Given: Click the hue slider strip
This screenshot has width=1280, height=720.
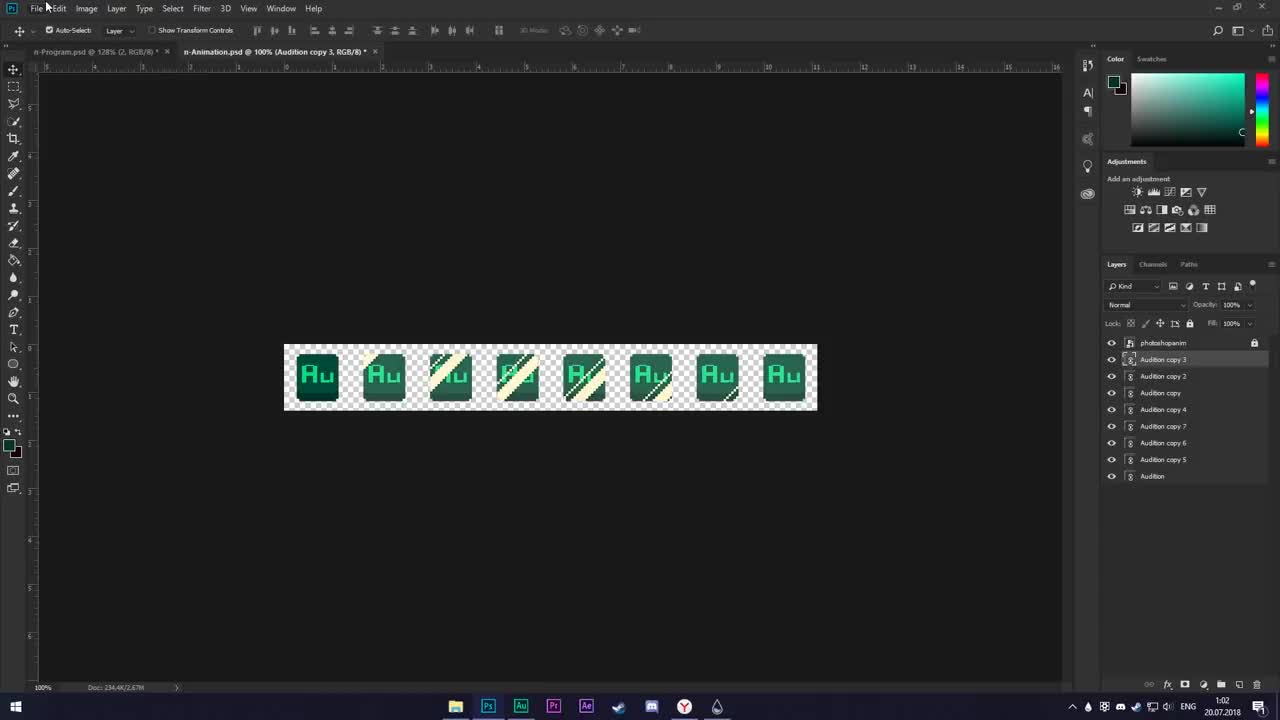Looking at the screenshot, I should [x=1262, y=110].
